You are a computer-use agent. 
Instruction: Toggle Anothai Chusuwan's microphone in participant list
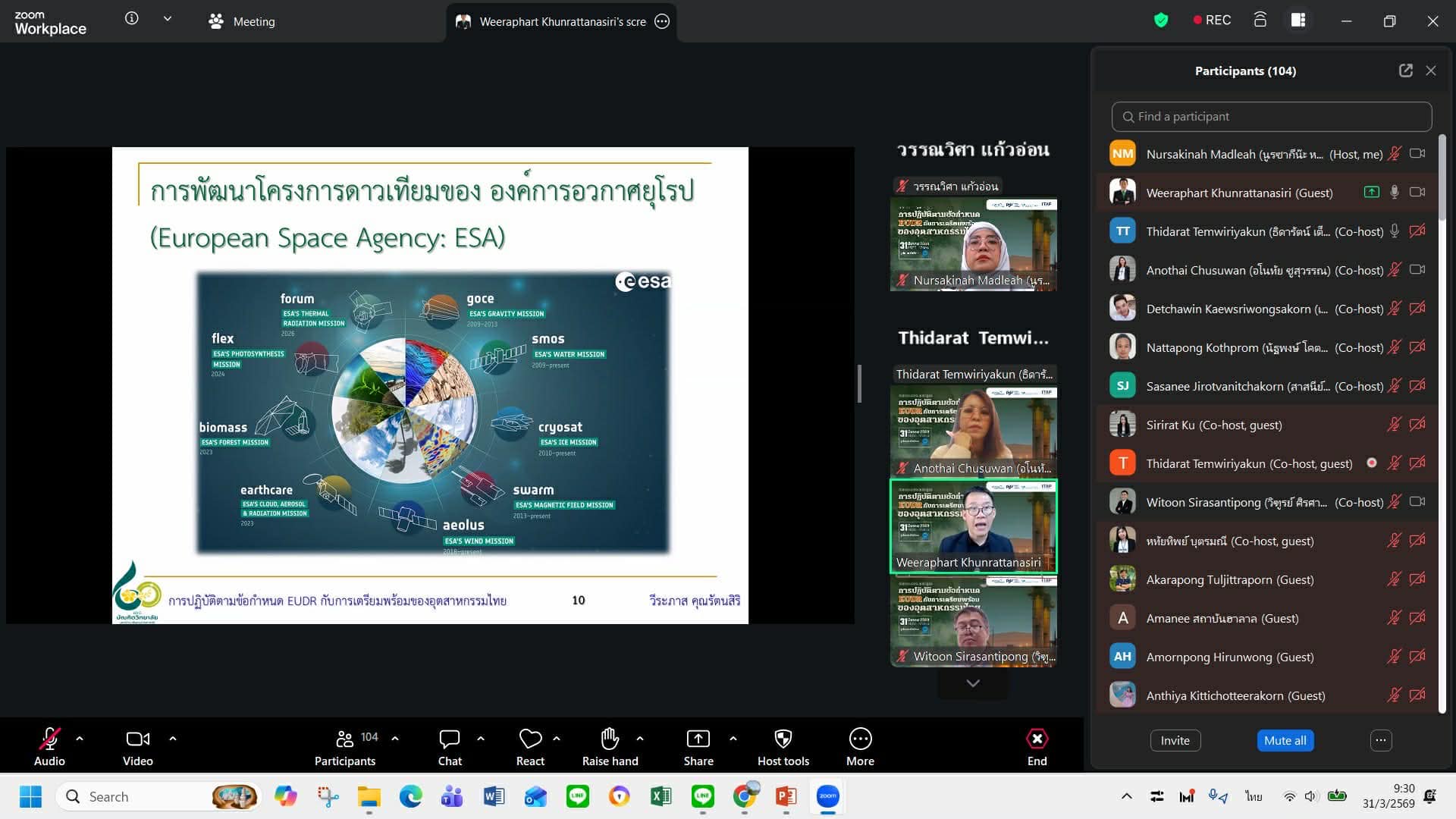pos(1394,270)
